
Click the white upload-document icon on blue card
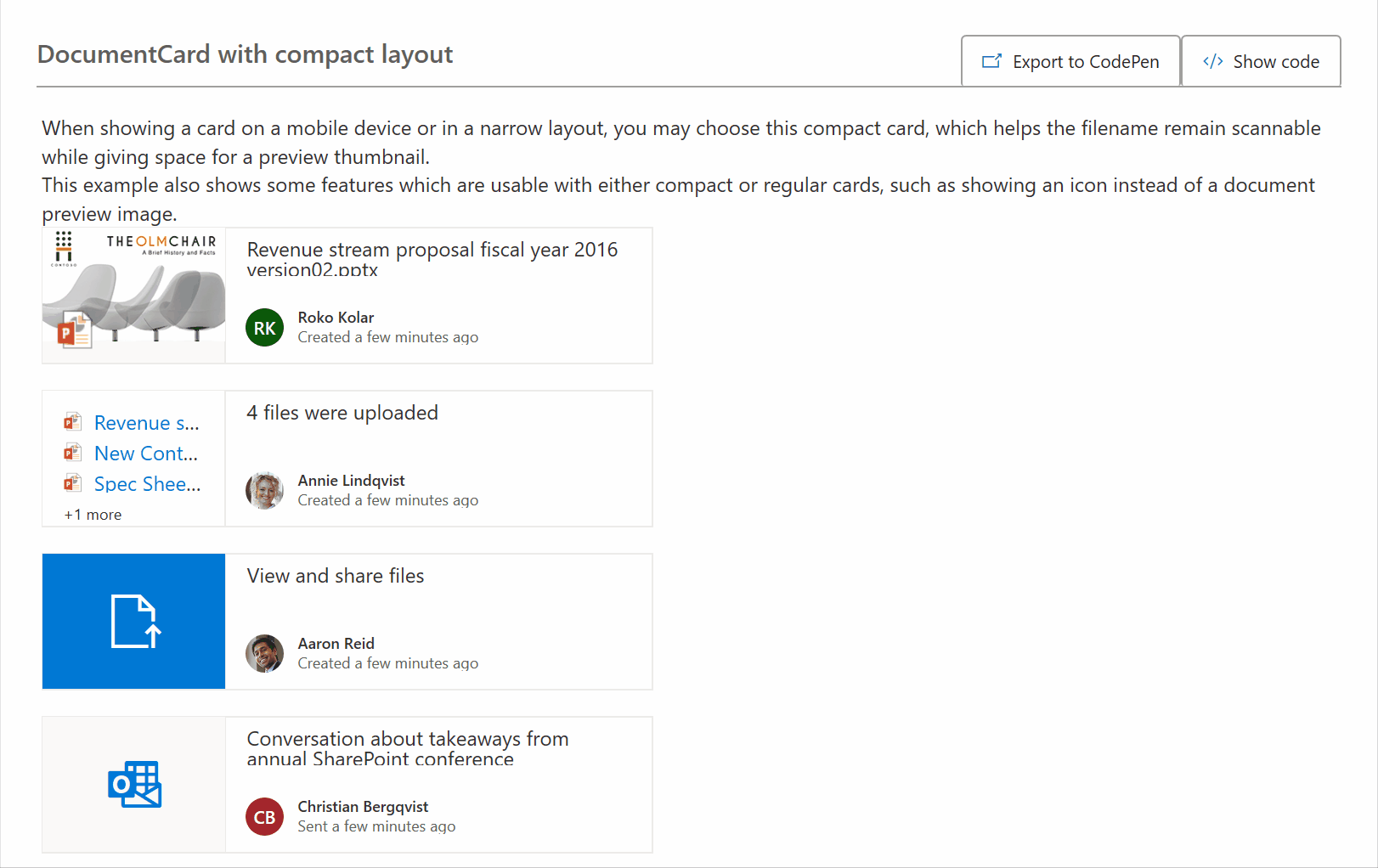pos(133,621)
